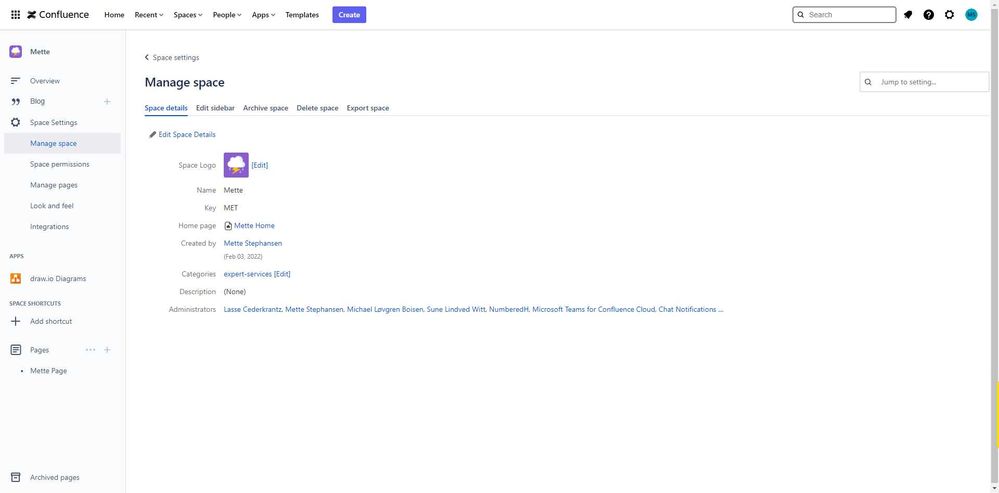Click the Archived pages icon

(16, 477)
